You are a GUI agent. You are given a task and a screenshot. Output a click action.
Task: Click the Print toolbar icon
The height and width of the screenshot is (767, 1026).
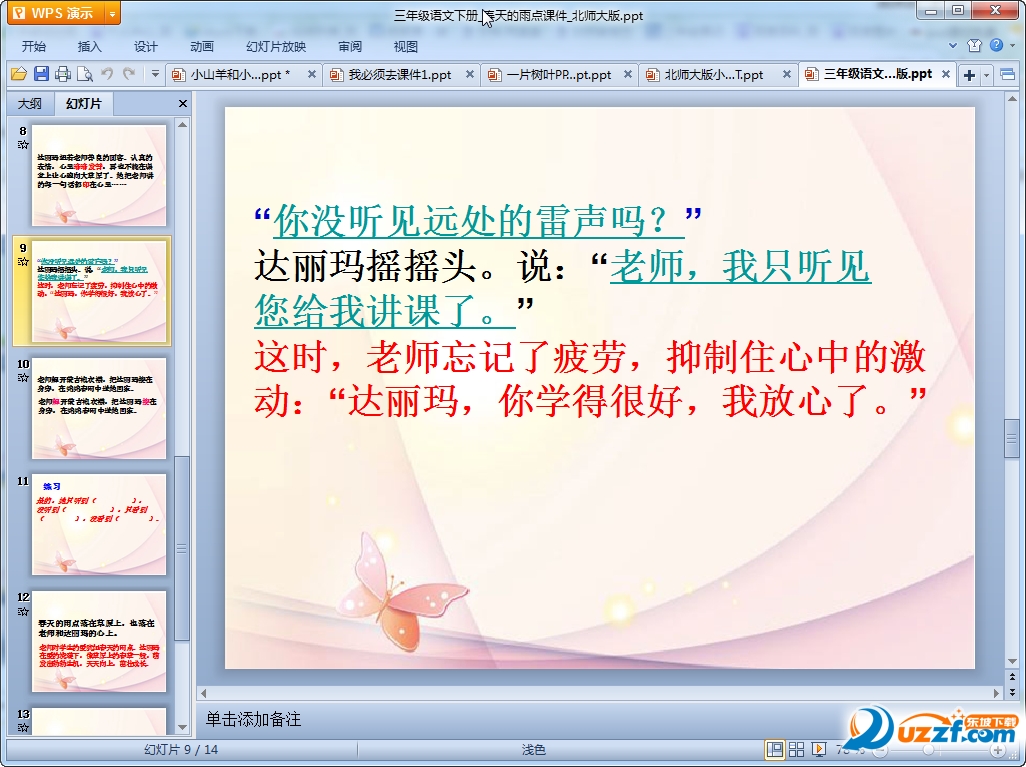[63, 74]
